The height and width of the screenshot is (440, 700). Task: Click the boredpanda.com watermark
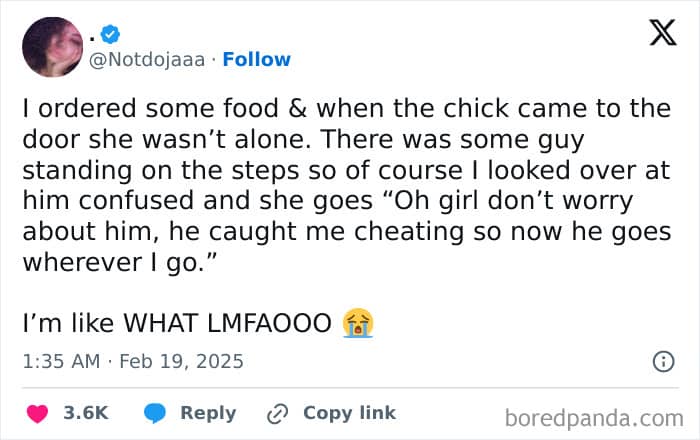tap(594, 419)
